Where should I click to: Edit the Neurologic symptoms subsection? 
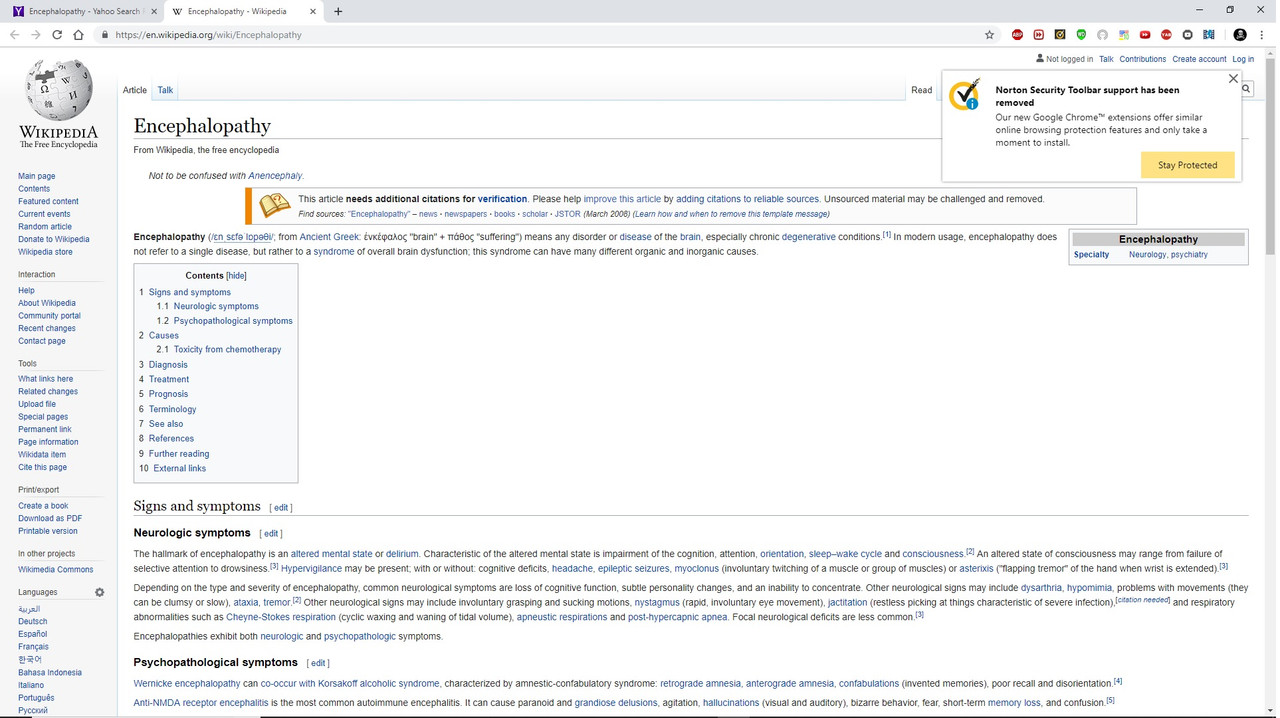coord(271,534)
